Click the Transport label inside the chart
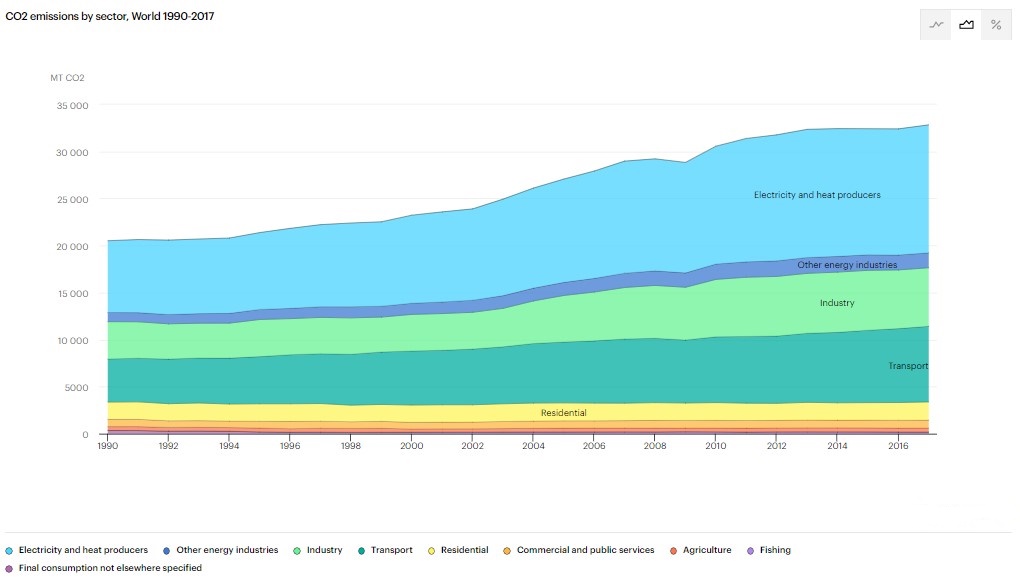1020x582 pixels. coord(908,366)
